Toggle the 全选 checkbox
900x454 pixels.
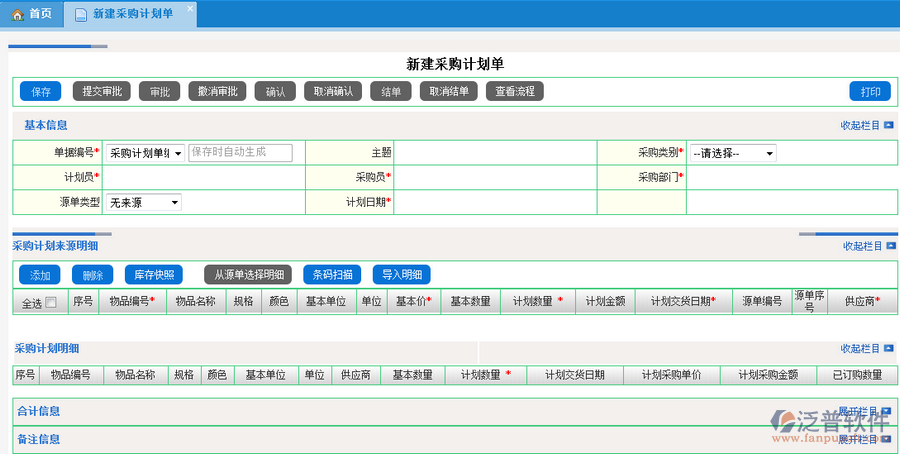(51, 303)
